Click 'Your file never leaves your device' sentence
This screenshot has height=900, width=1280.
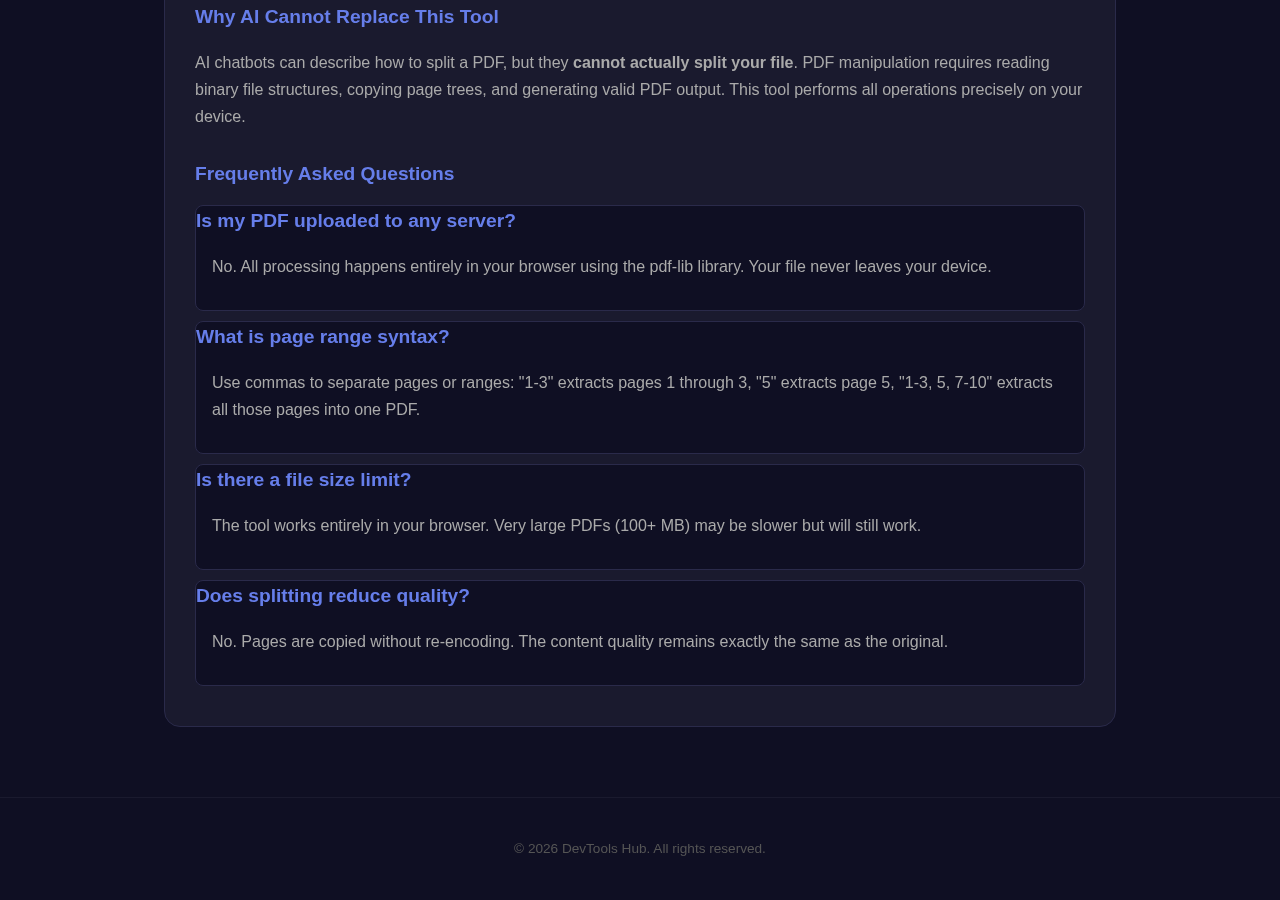870,267
